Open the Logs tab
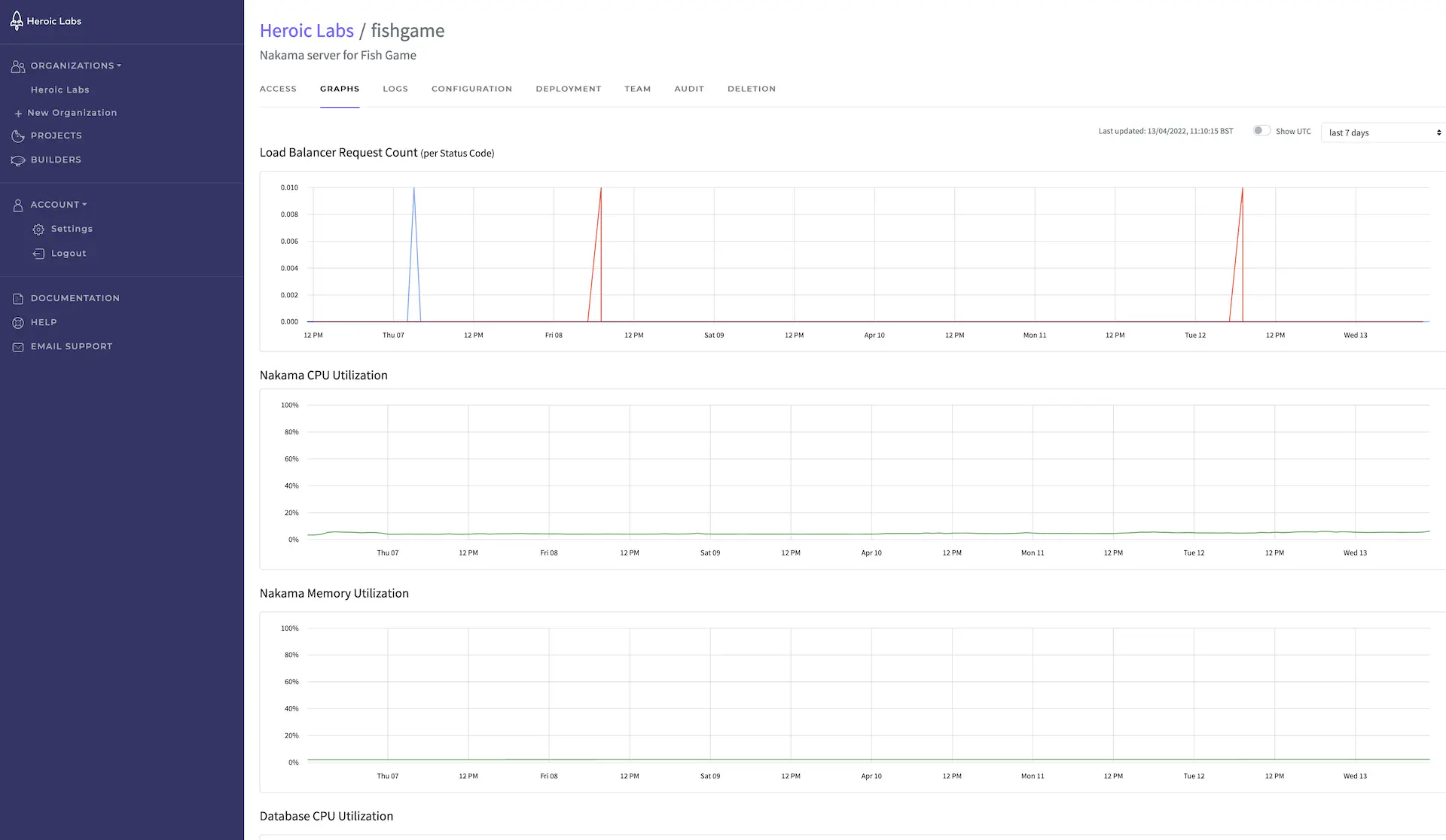This screenshot has height=840, width=1446. pos(395,89)
